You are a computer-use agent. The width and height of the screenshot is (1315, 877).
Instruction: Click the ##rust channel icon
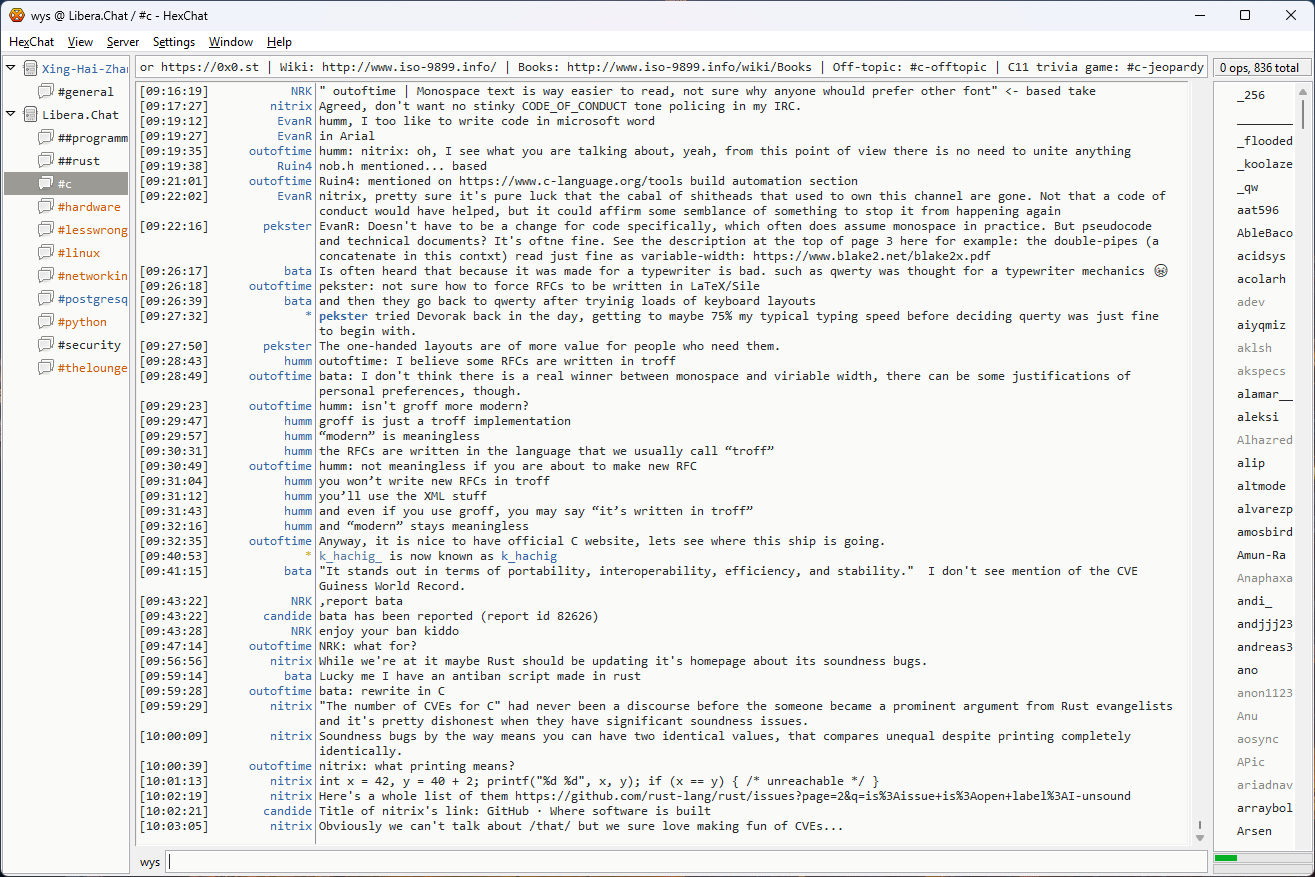coord(46,161)
